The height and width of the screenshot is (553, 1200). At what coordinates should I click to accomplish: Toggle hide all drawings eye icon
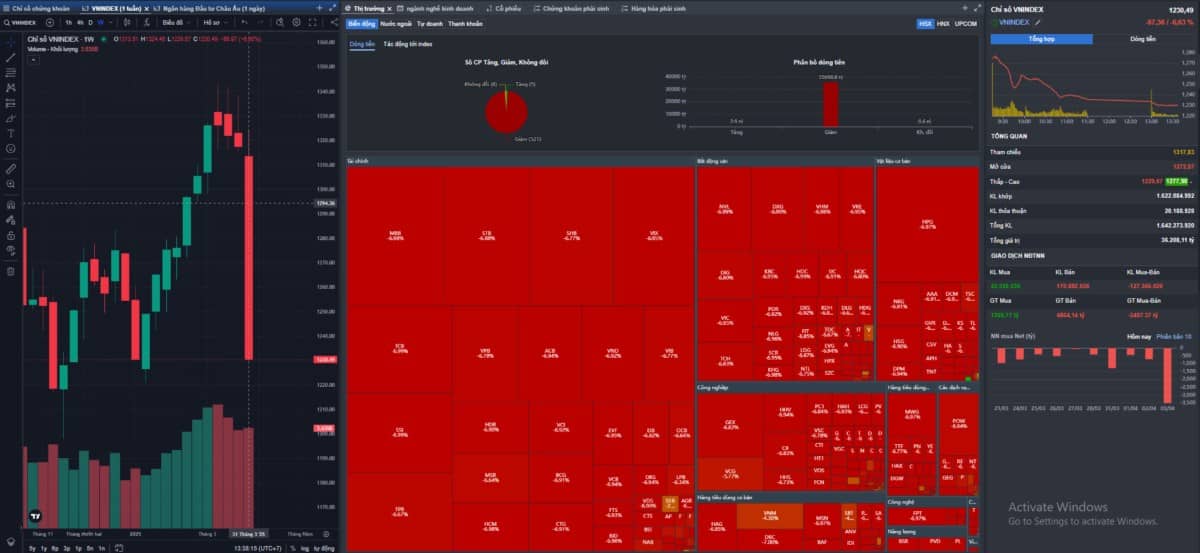tap(11, 250)
